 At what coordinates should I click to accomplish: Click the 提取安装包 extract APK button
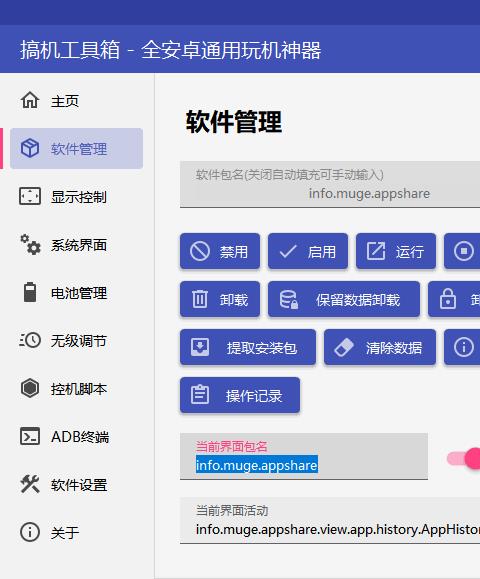pos(248,347)
